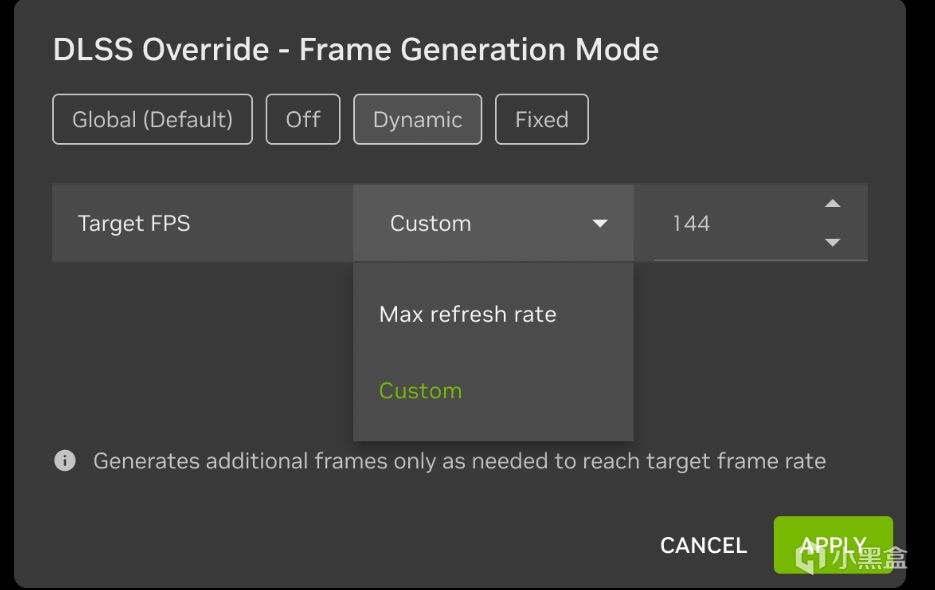
Task: Collapse the Target FPS Custom dropdown
Action: (493, 224)
